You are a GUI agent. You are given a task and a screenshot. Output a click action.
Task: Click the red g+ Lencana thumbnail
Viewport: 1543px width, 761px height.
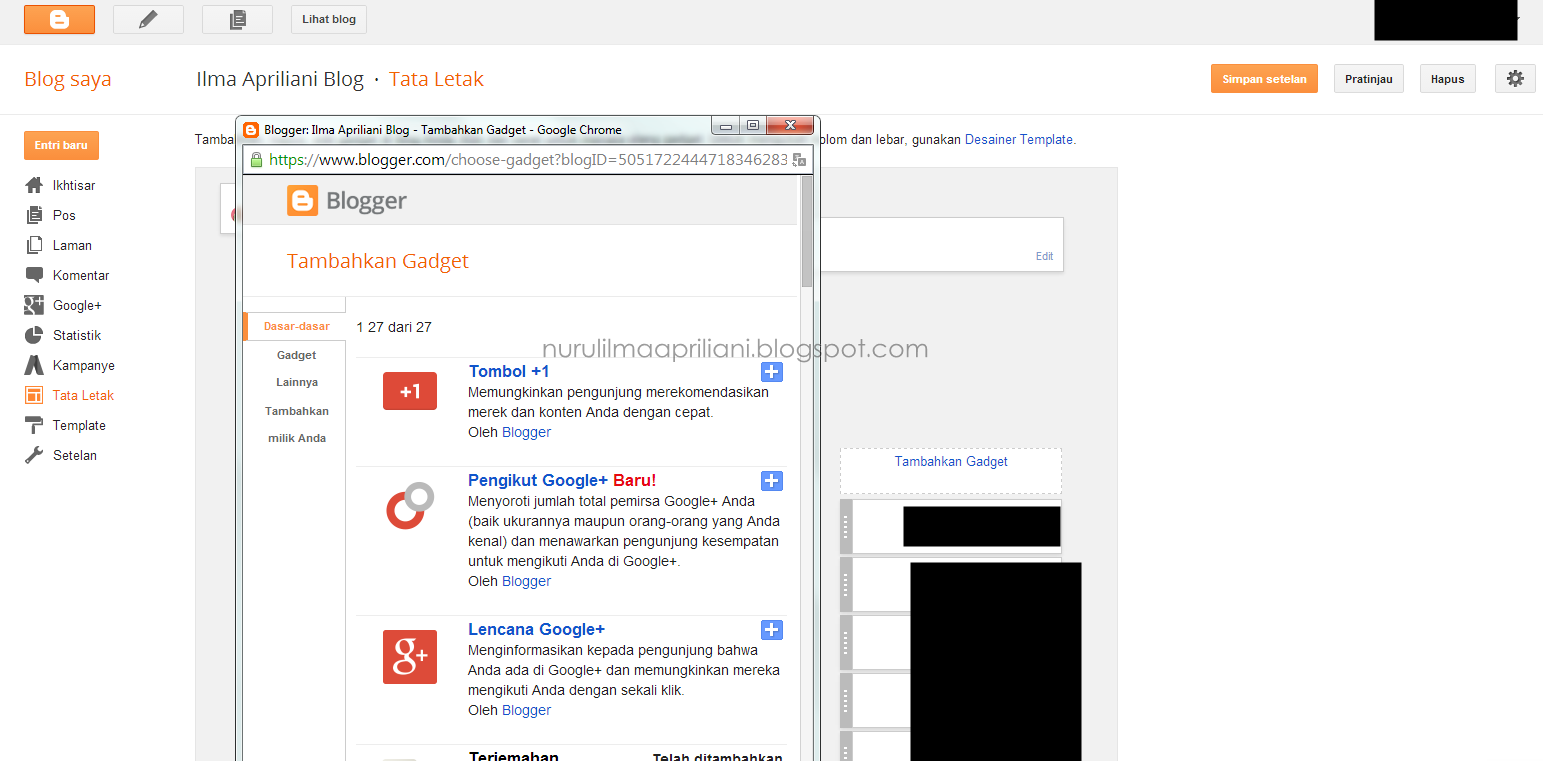410,657
